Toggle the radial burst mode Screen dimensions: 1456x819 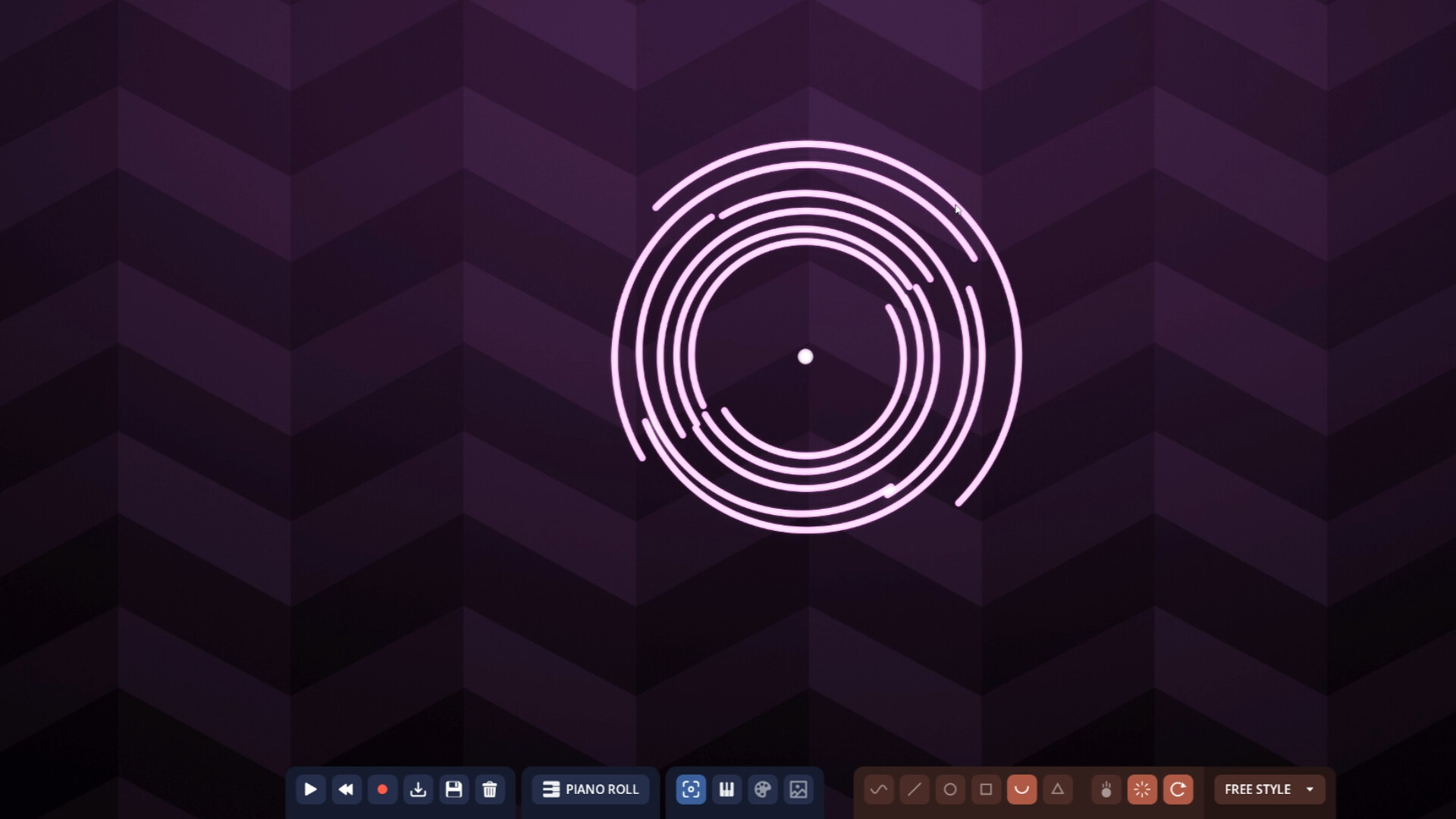[1142, 789]
